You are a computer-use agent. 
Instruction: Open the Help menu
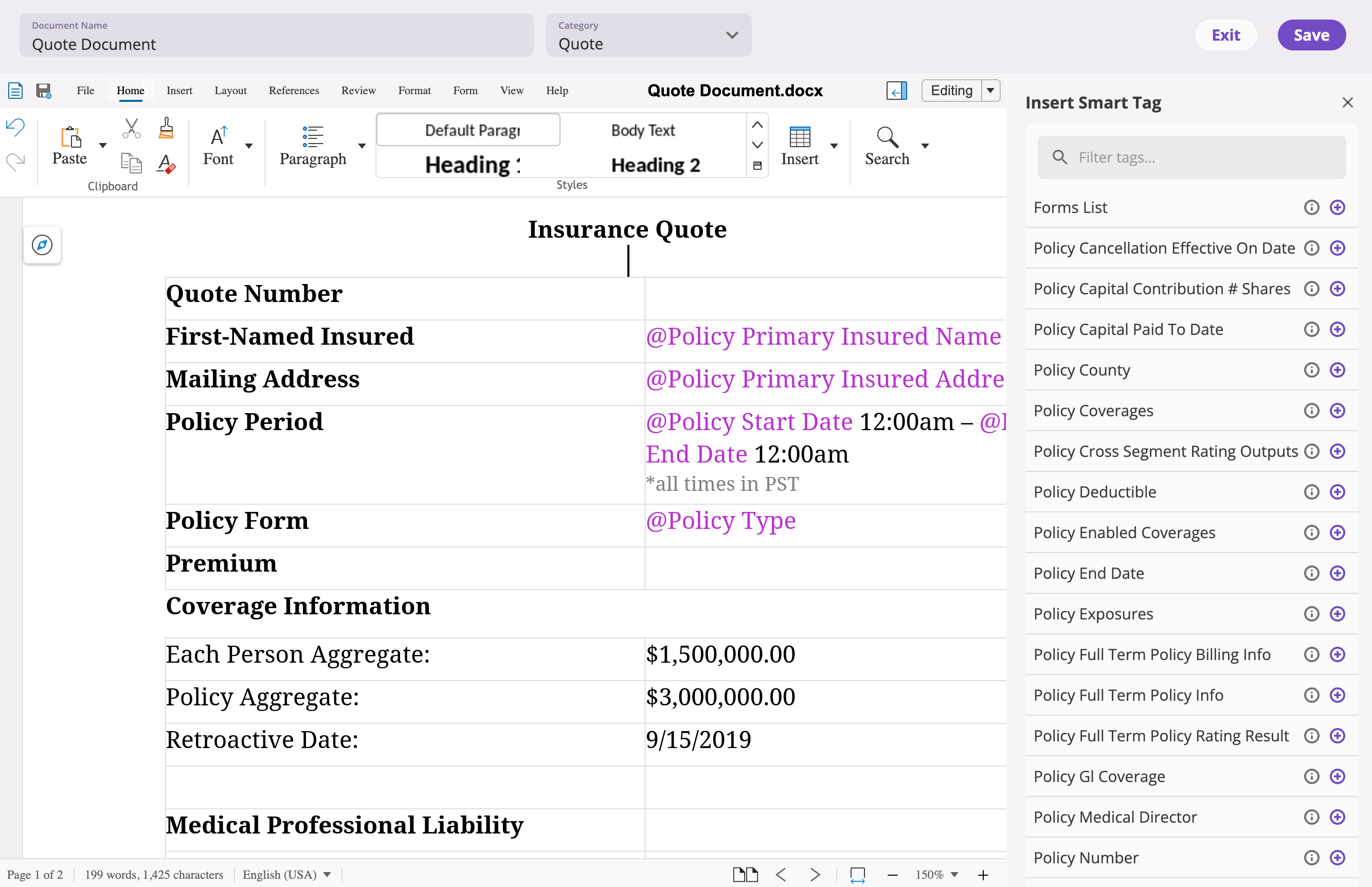(x=556, y=91)
